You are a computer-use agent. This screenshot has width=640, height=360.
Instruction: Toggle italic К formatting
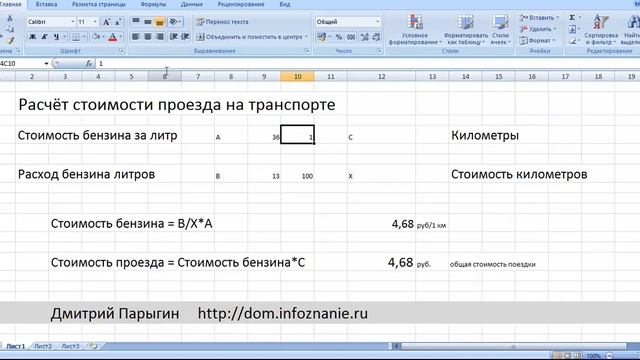point(44,37)
